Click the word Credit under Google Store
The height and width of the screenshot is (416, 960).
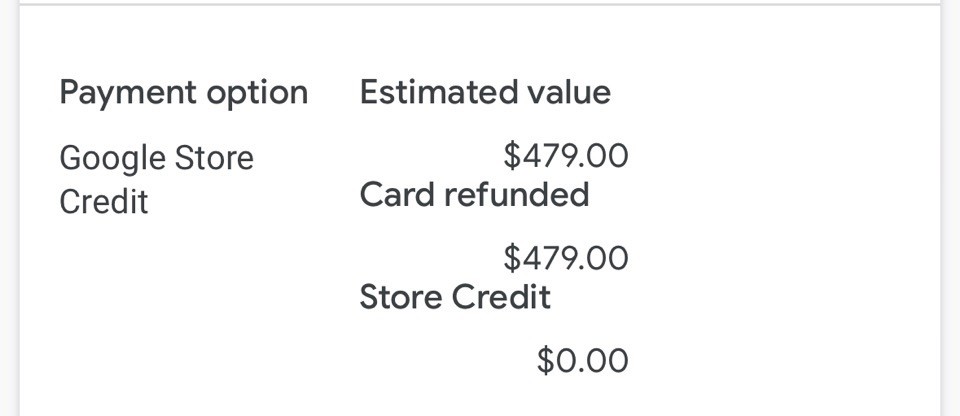(103, 202)
